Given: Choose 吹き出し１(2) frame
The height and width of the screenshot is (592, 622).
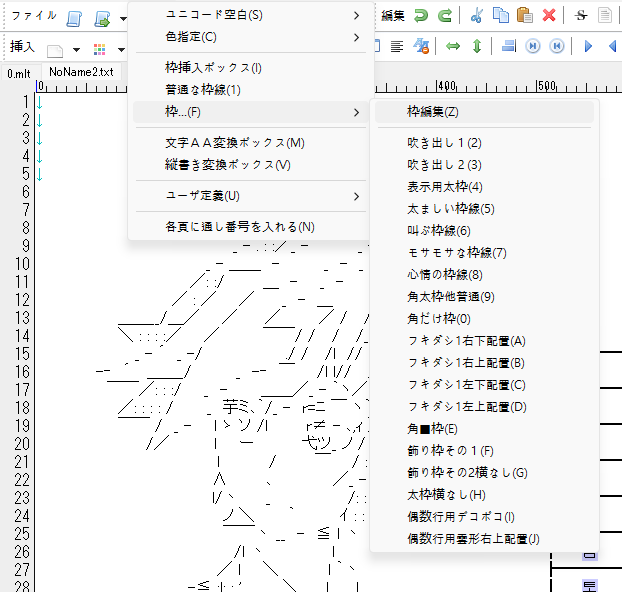Looking at the screenshot, I should 484,143.
